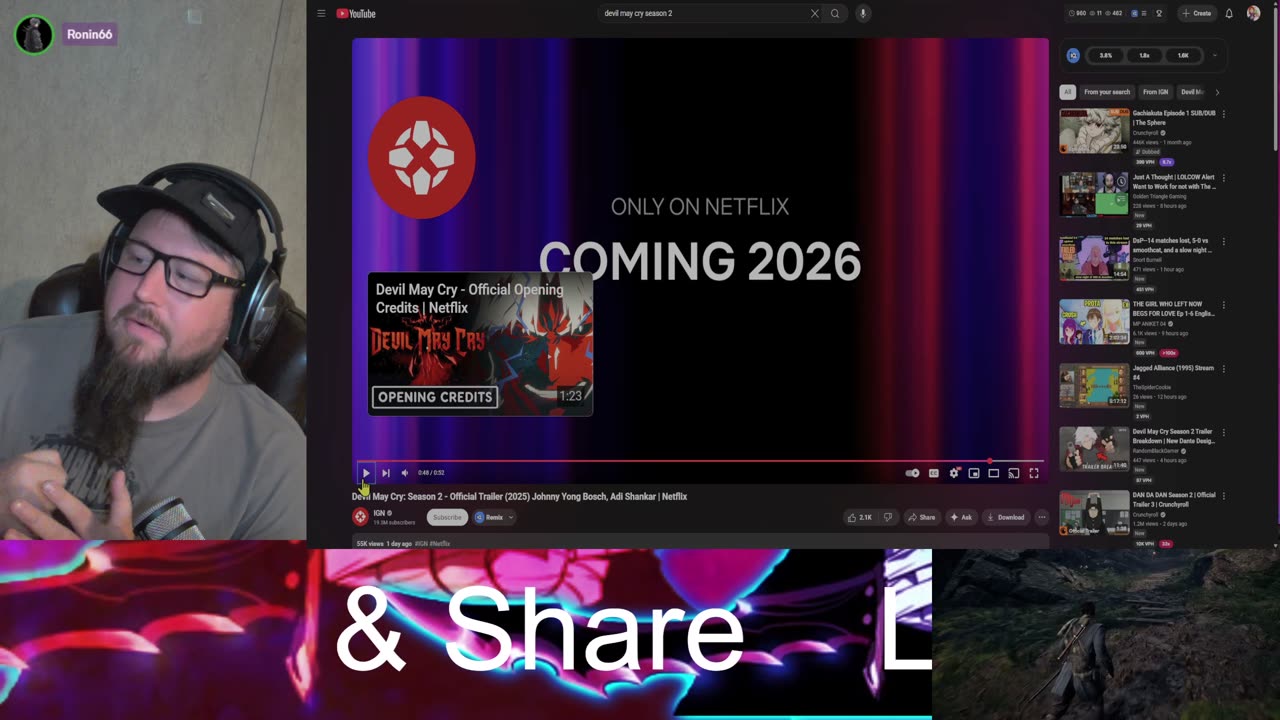Open the Devil May Cry Opening Credits end card
Screen dimensions: 1280x720
(480, 343)
